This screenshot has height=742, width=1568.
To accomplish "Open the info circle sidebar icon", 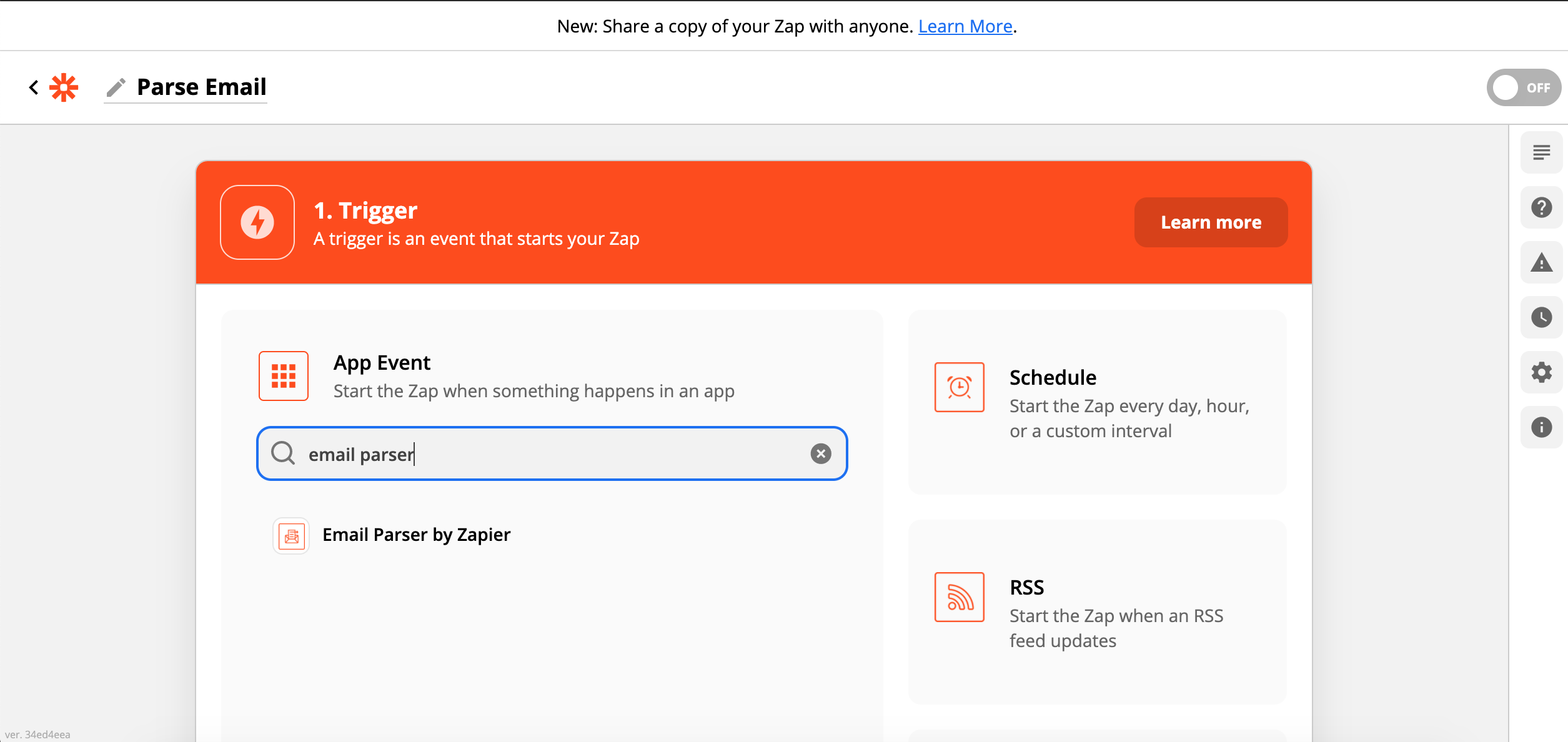I will [1541, 427].
